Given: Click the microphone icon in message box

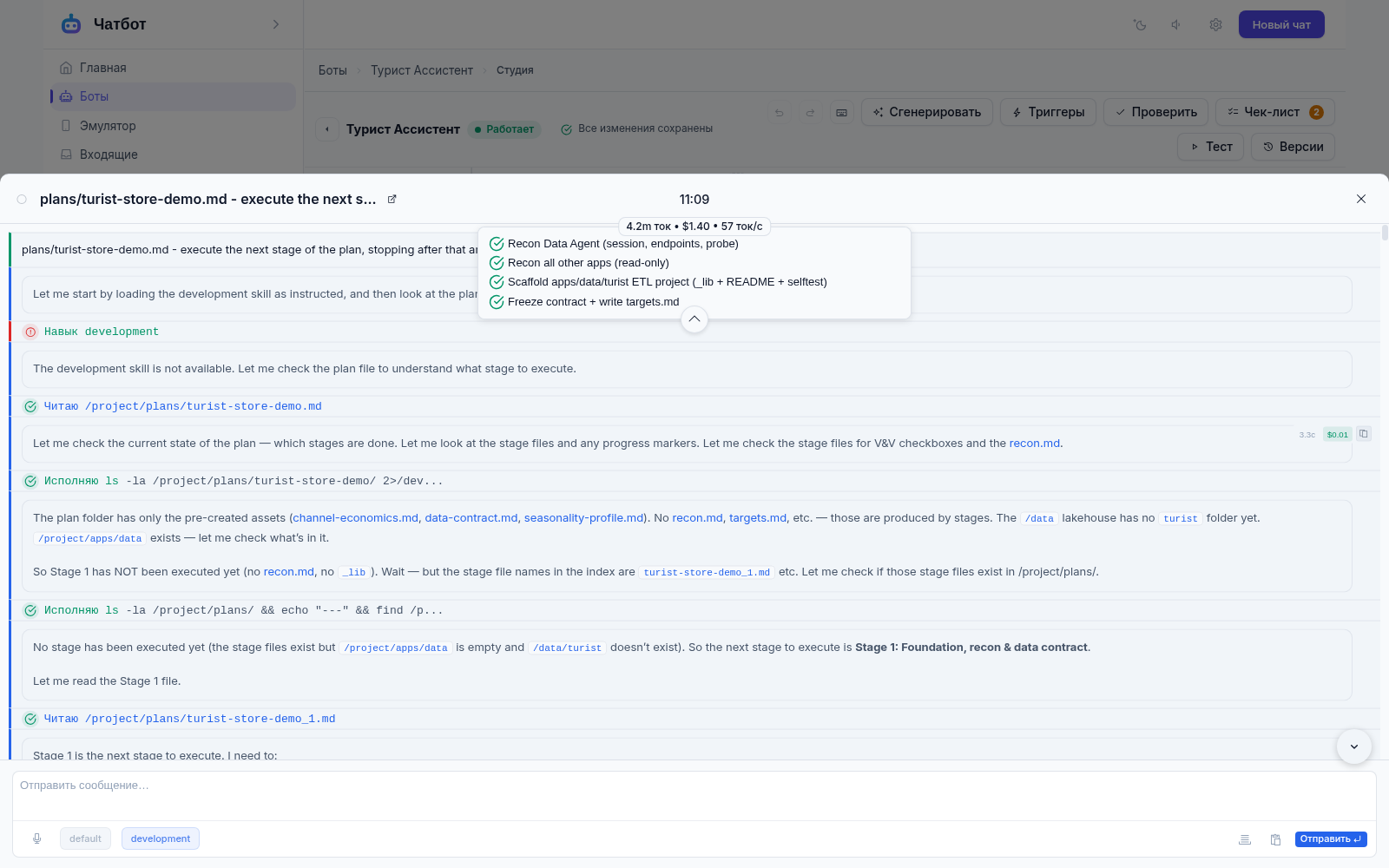Looking at the screenshot, I should click(36, 838).
